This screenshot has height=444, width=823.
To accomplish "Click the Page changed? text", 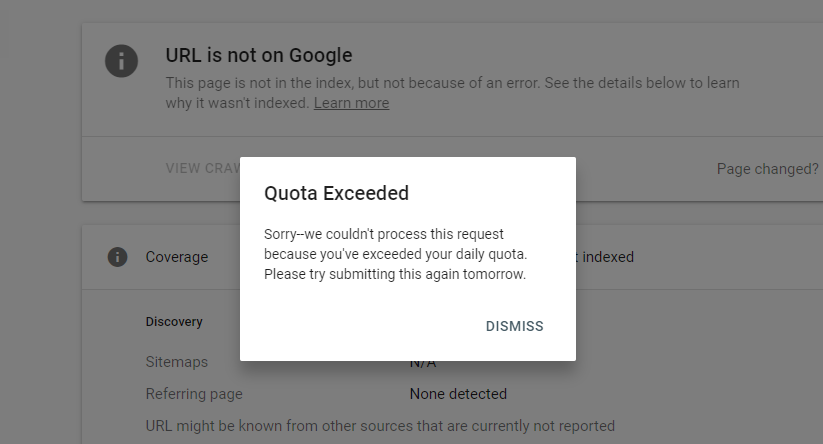I will (x=767, y=168).
